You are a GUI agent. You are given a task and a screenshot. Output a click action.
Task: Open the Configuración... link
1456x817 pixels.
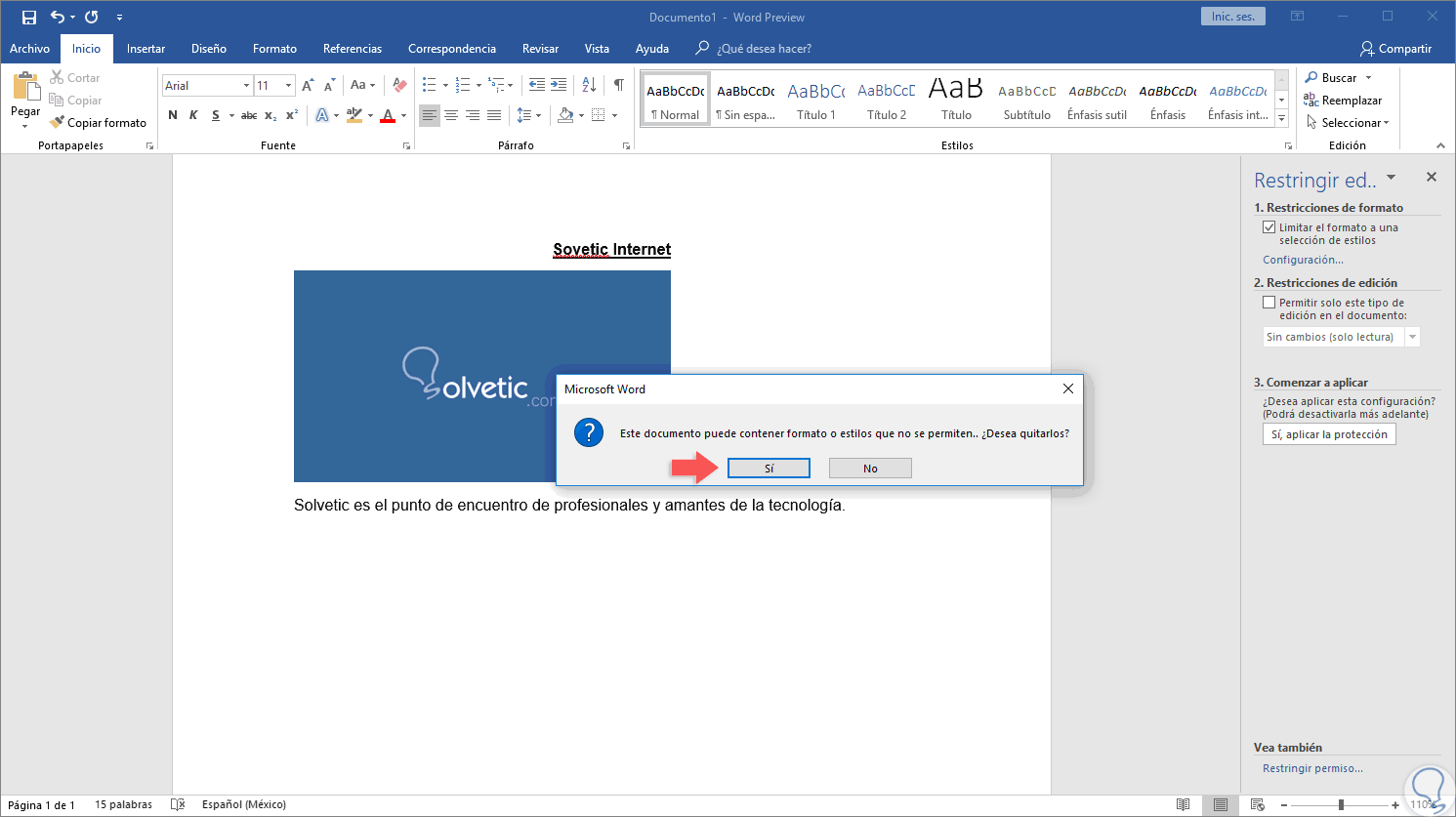tap(1303, 260)
